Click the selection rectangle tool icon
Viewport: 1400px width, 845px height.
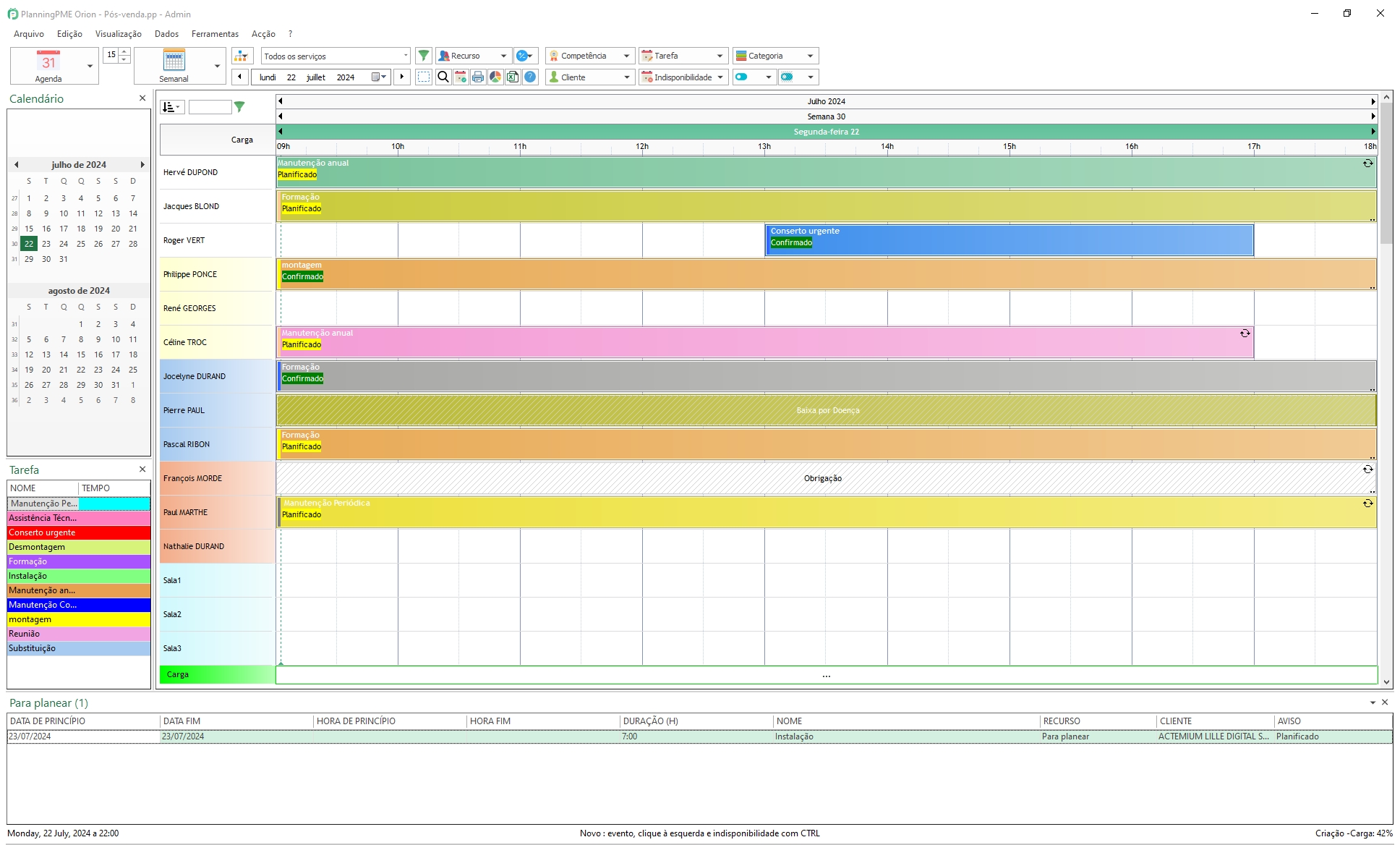424,77
